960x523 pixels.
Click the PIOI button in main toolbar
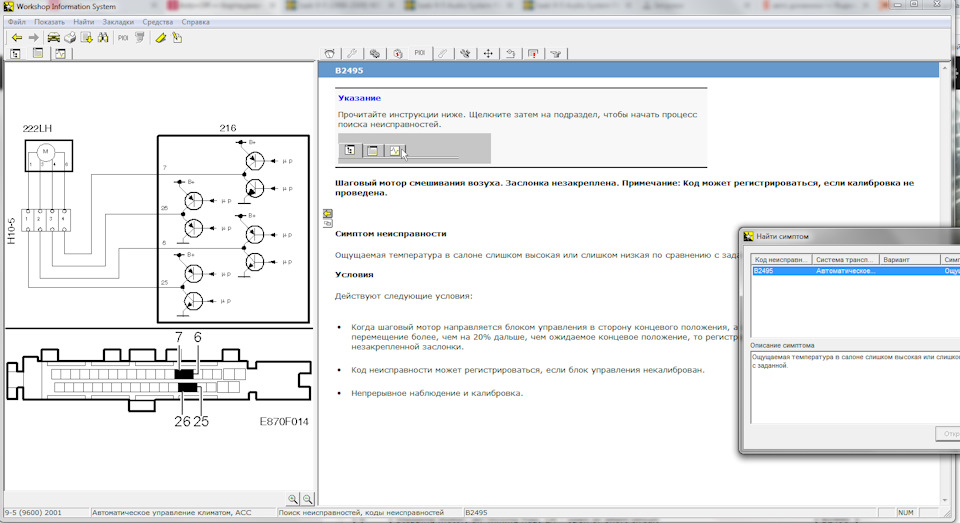[124, 38]
